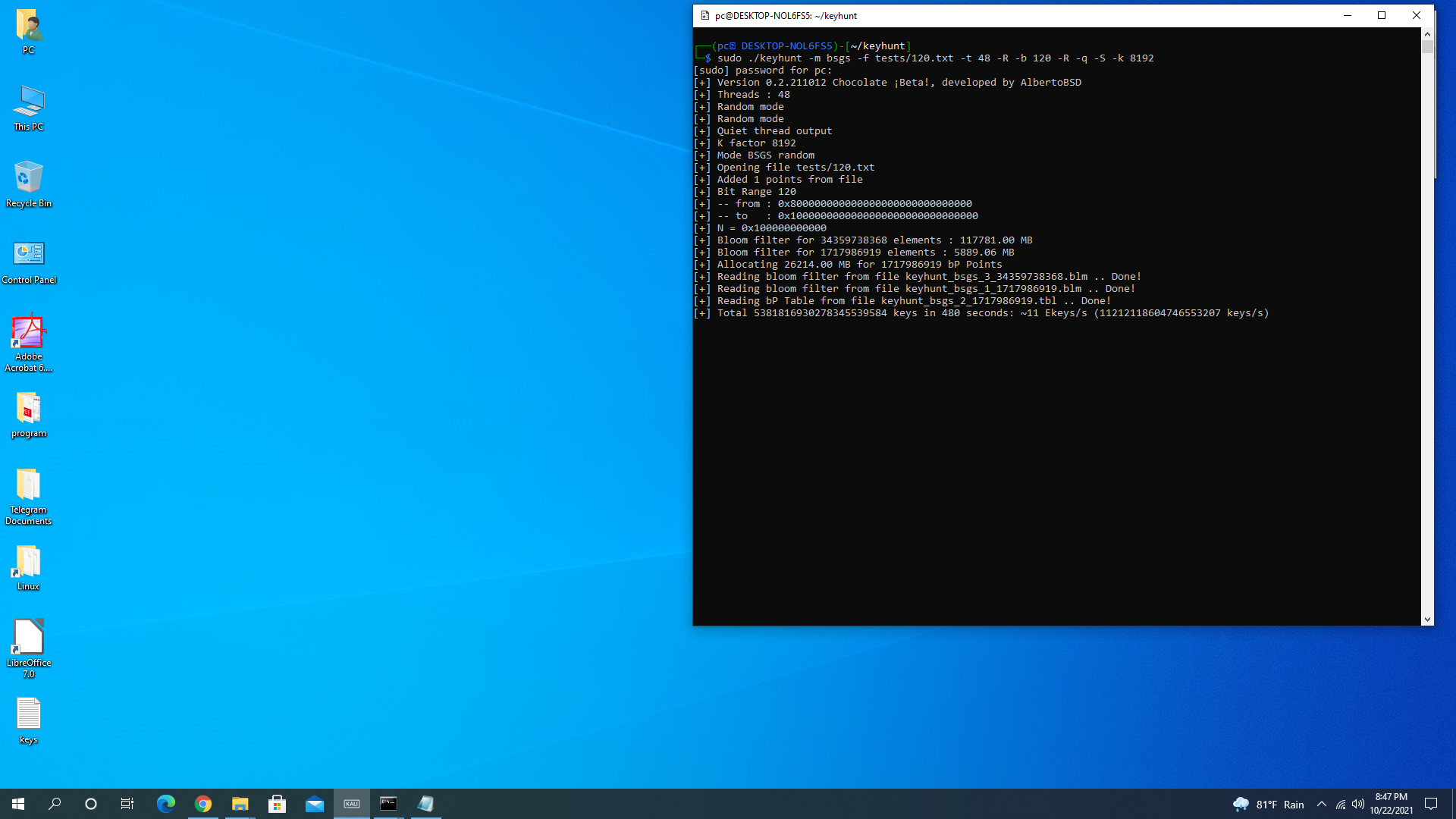
Task: Launch Adobe Acrobat desktop shortcut
Action: coord(29,343)
